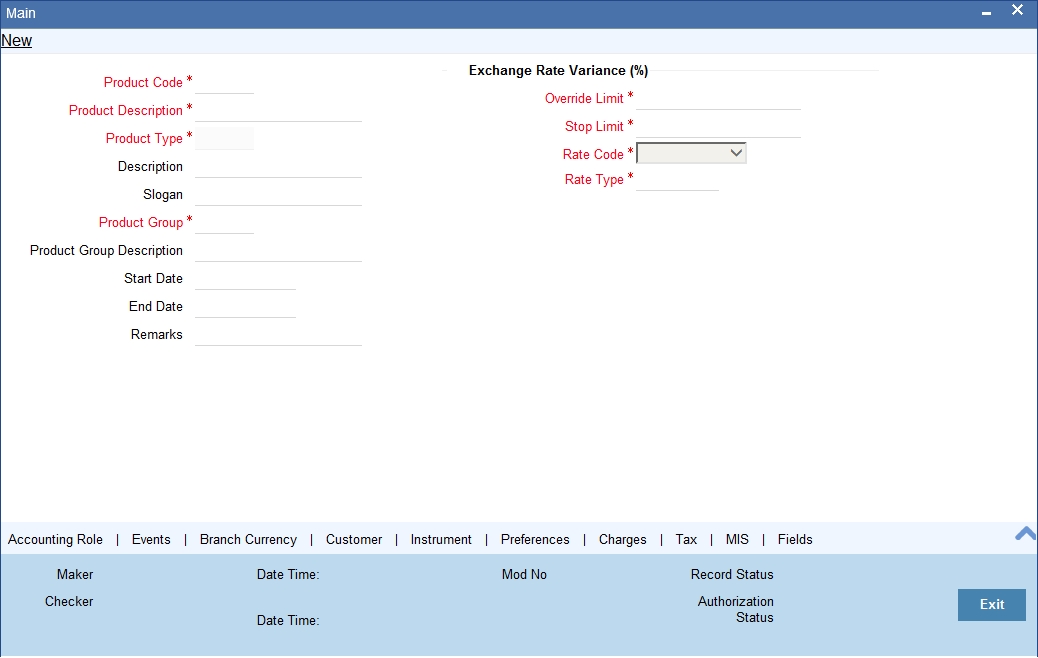Select the Branch Currency tab
Viewport: 1038px width, 658px height.
coord(247,539)
